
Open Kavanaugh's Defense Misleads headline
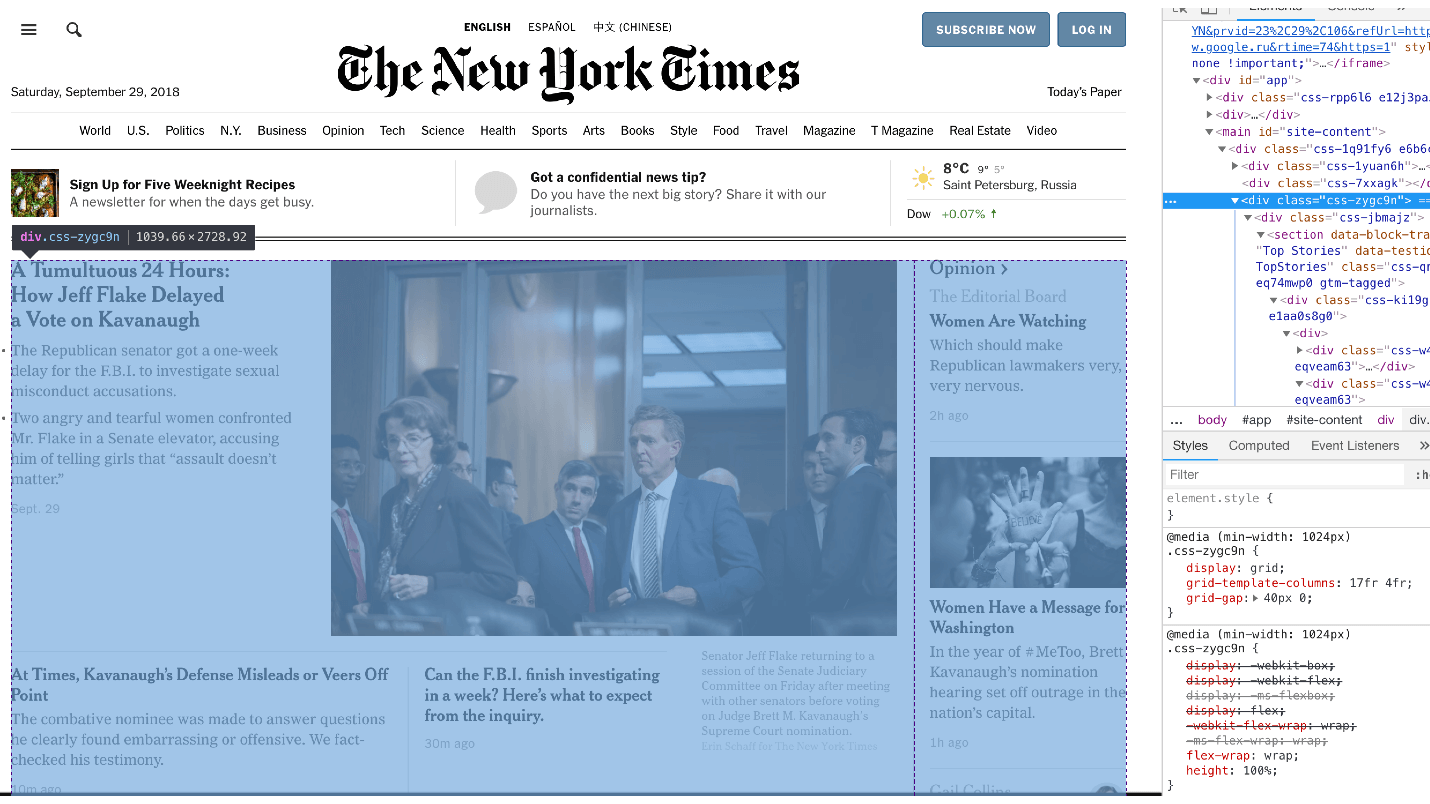pyautogui.click(x=200, y=685)
